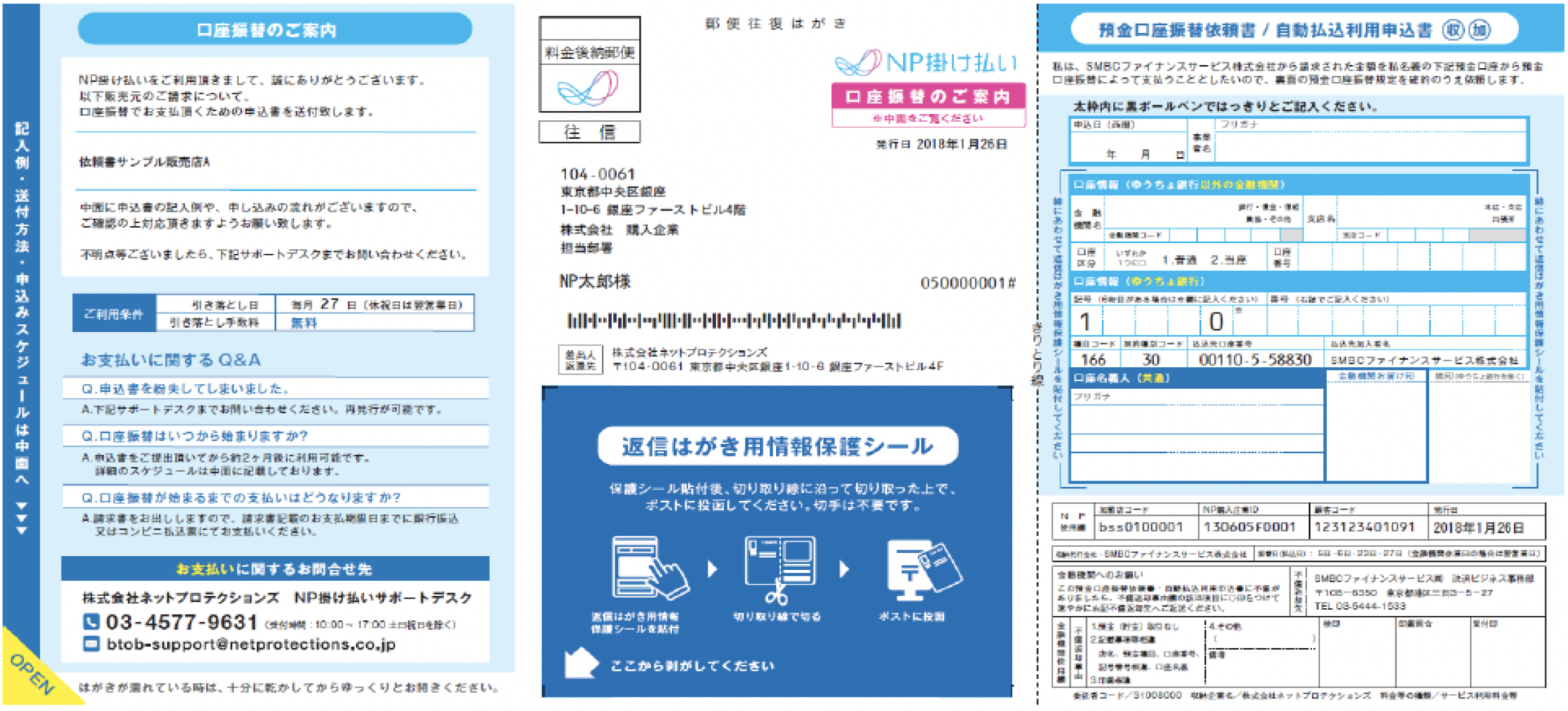Click the 返信はがき用情報保護シール title

click(777, 447)
